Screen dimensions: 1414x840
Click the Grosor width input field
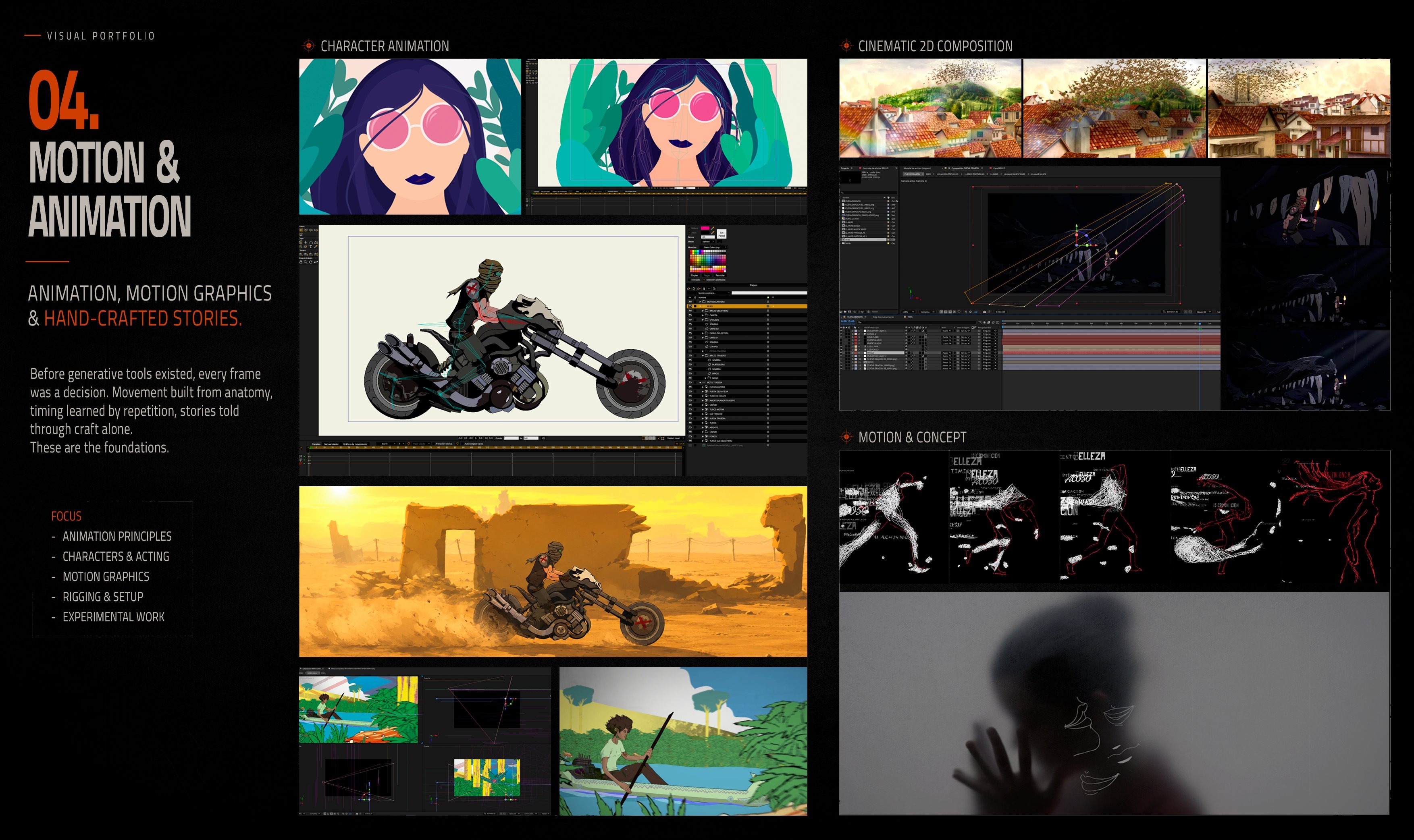click(709, 237)
